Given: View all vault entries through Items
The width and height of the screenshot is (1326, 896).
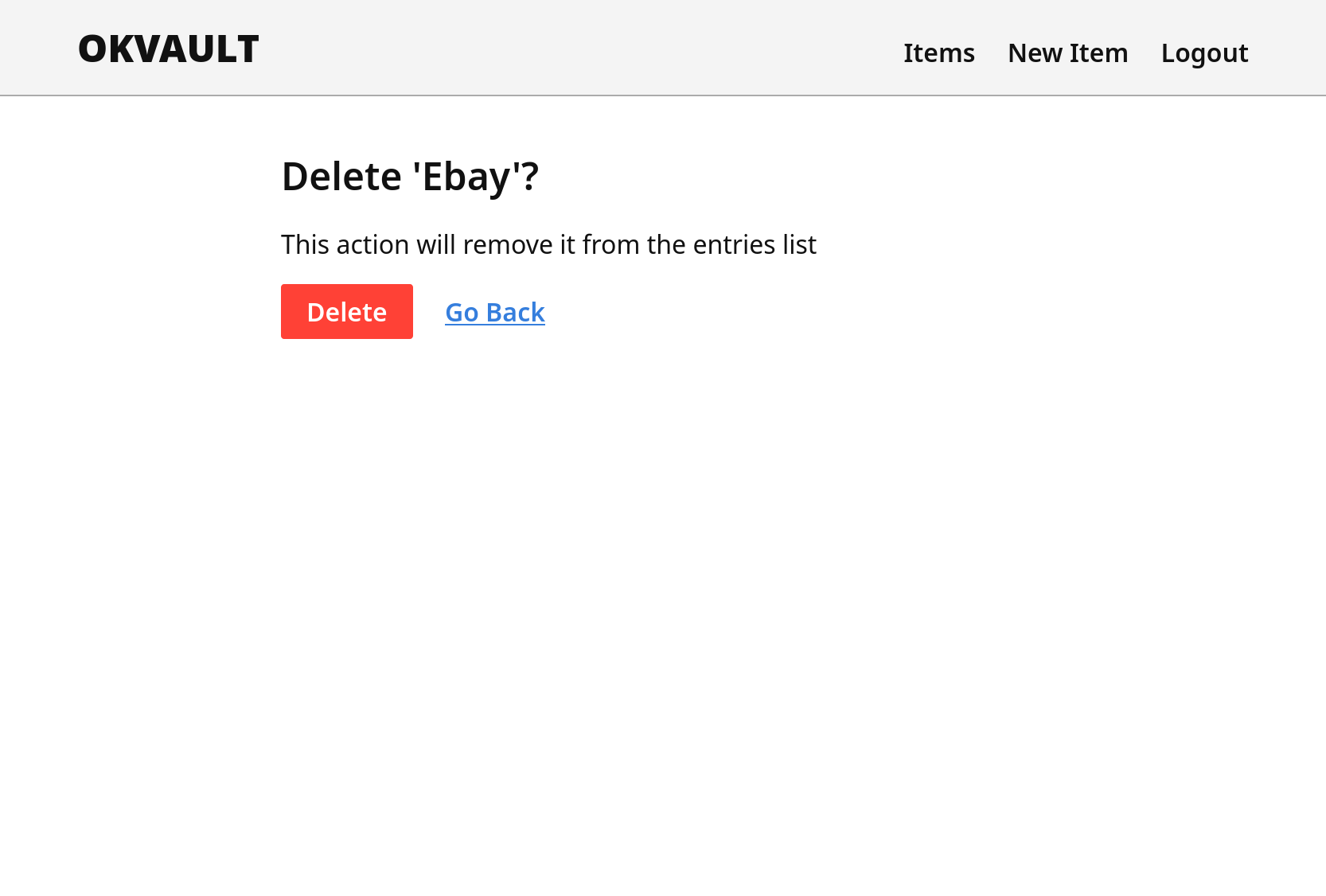Looking at the screenshot, I should tap(938, 53).
